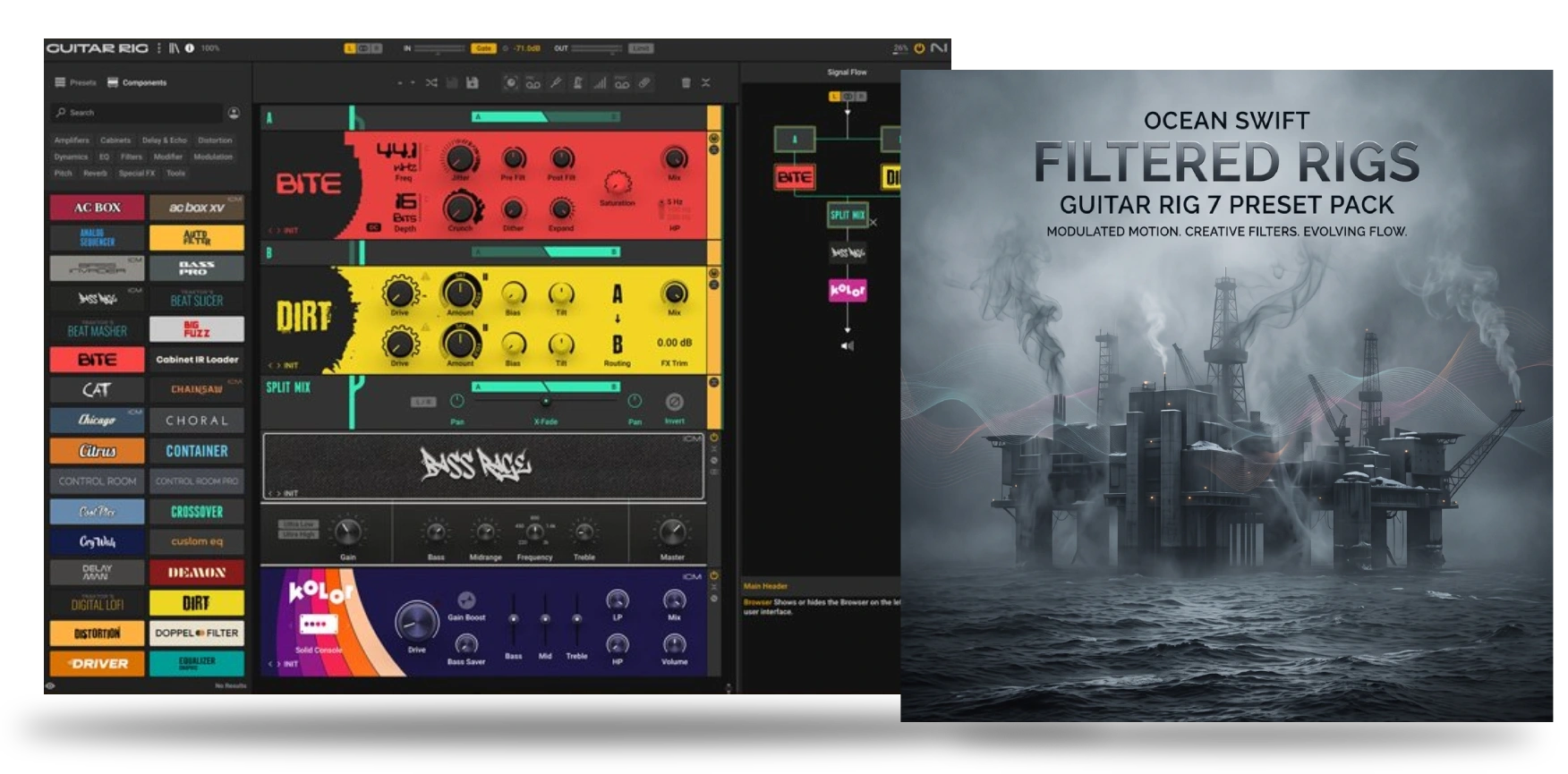Click the shuffle presets icon

coord(431,82)
